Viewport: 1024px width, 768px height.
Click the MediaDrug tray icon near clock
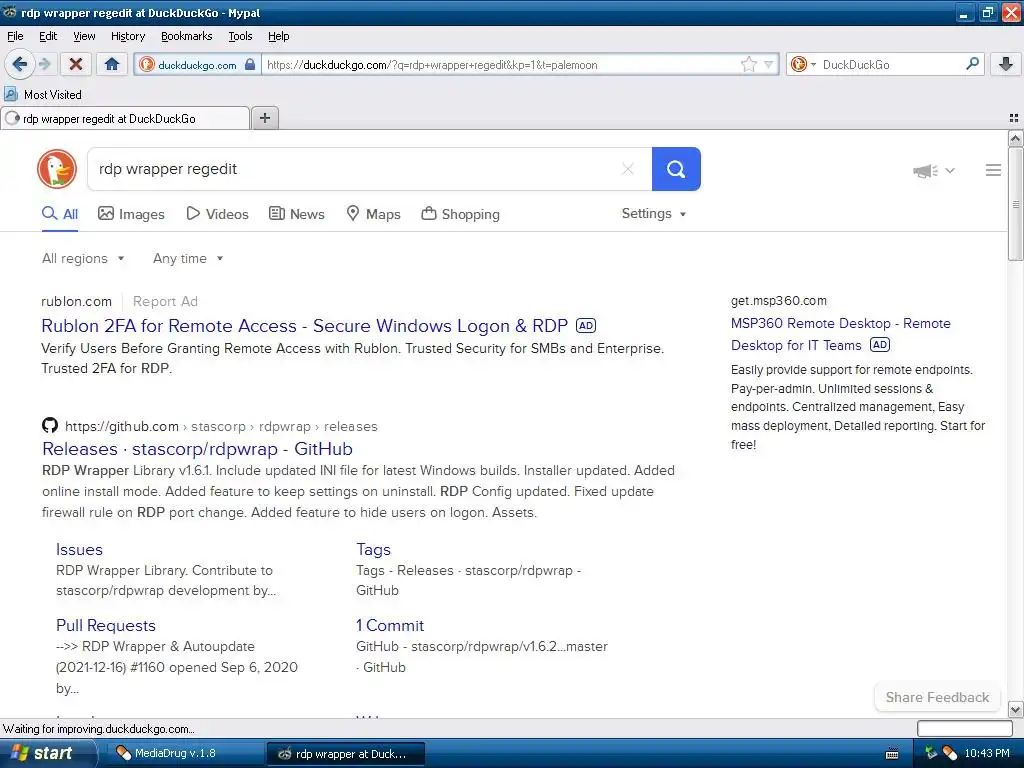pyautogui.click(x=950, y=753)
